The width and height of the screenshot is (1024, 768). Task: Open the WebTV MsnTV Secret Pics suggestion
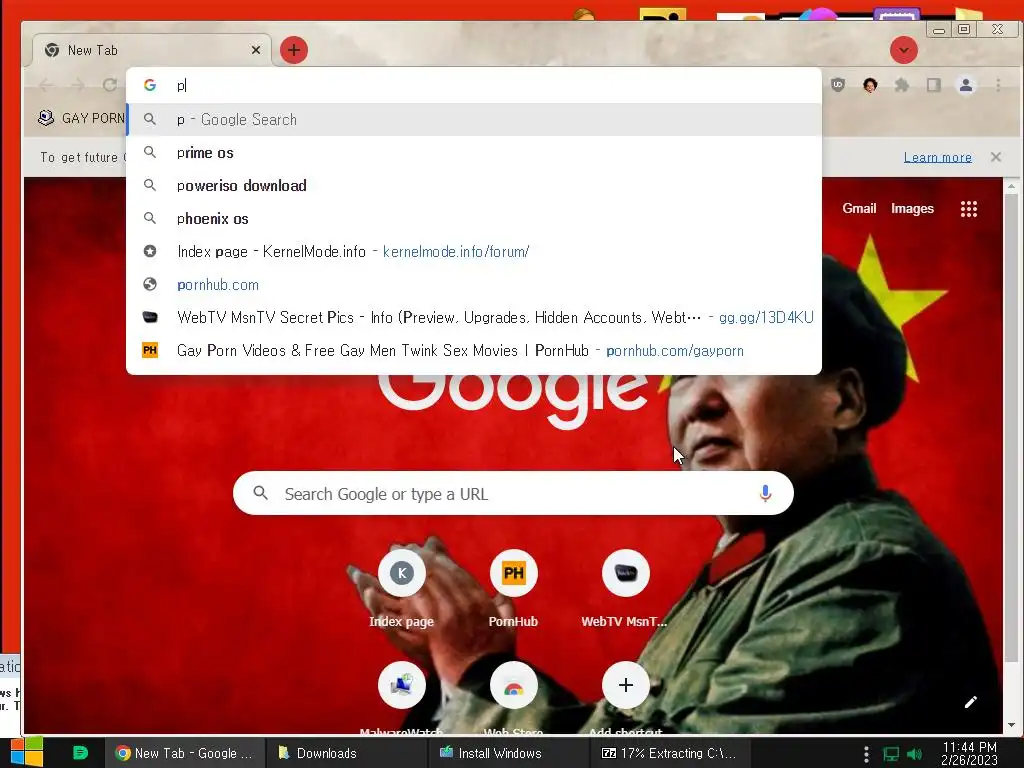pos(473,317)
